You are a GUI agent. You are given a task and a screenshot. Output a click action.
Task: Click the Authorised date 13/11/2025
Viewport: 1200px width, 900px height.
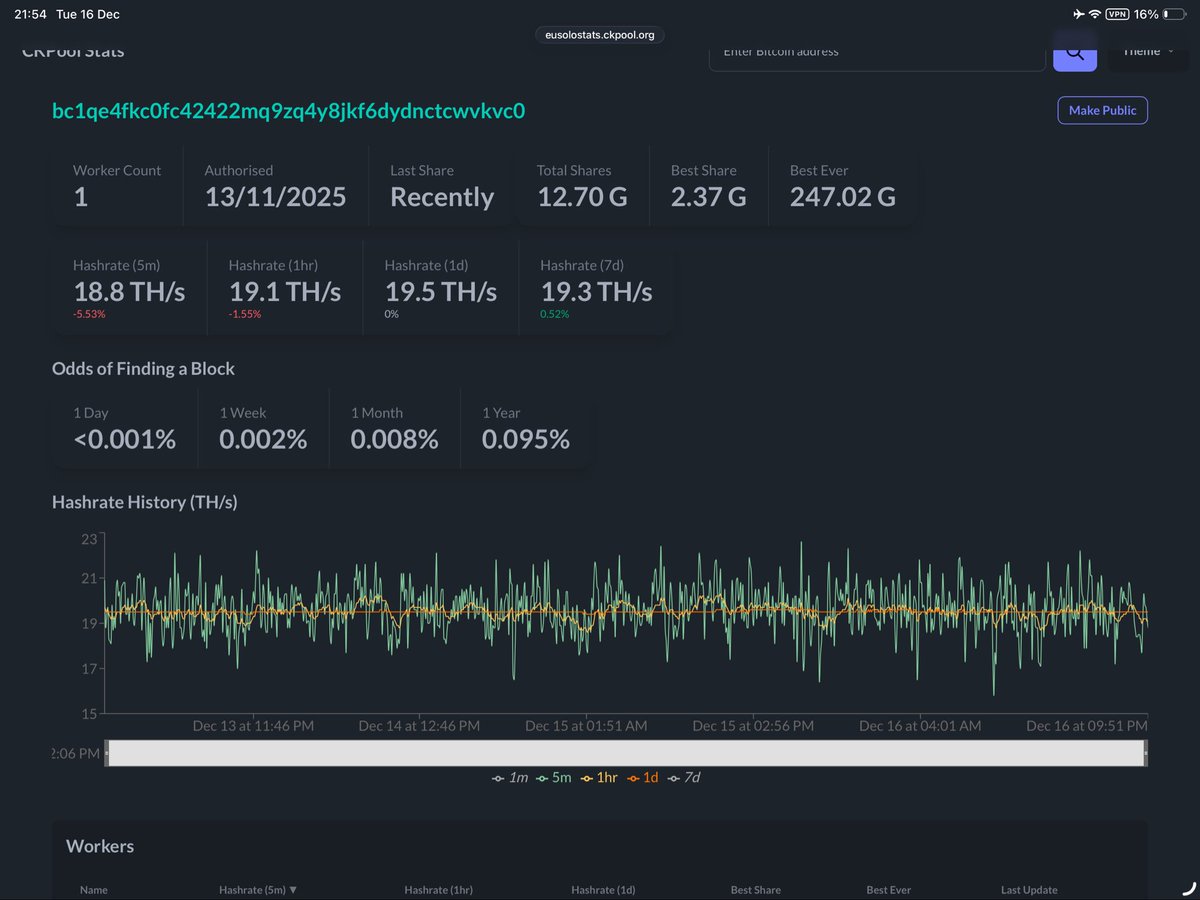[275, 198]
